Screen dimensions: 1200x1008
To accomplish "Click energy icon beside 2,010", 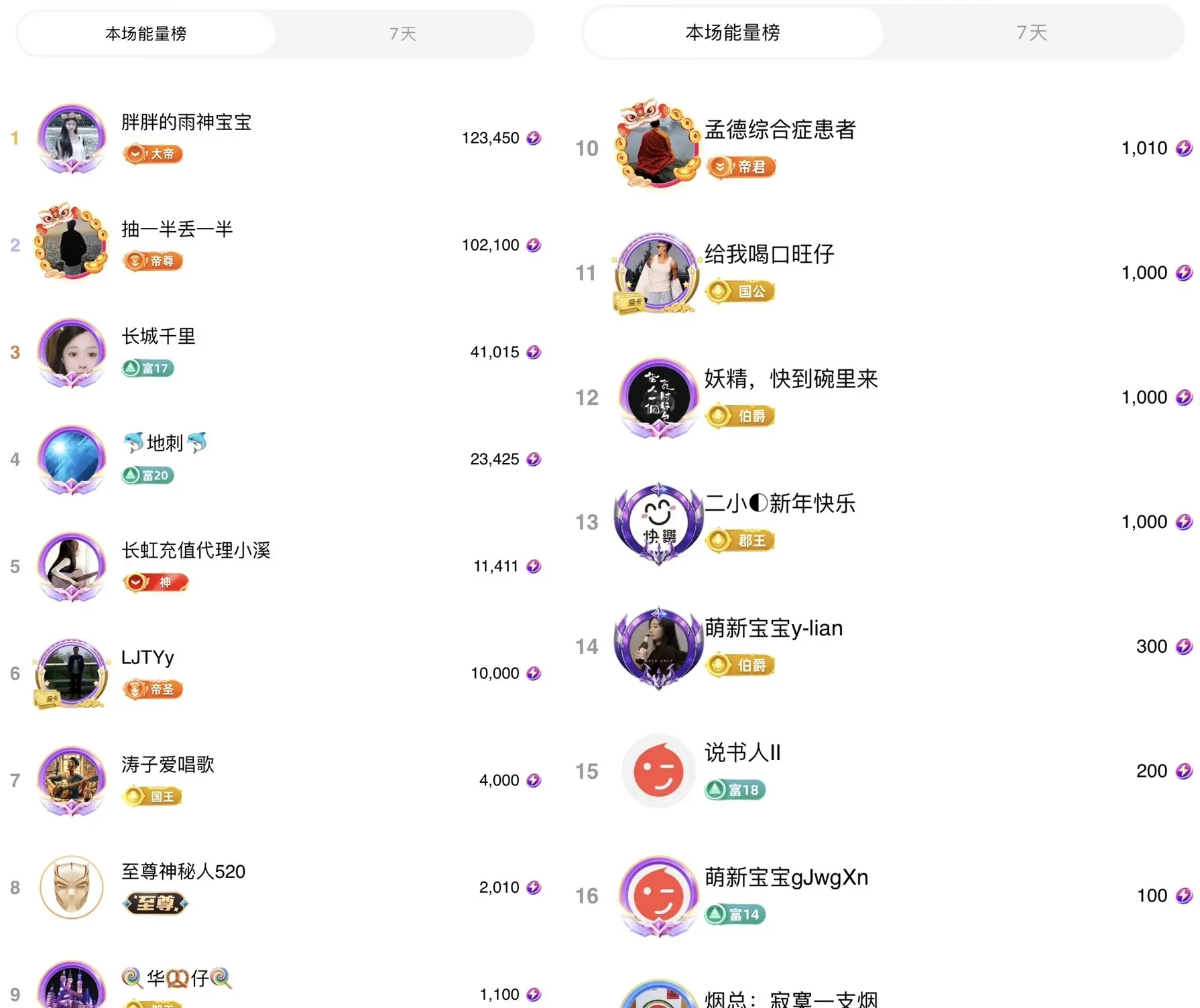I will pos(534,887).
